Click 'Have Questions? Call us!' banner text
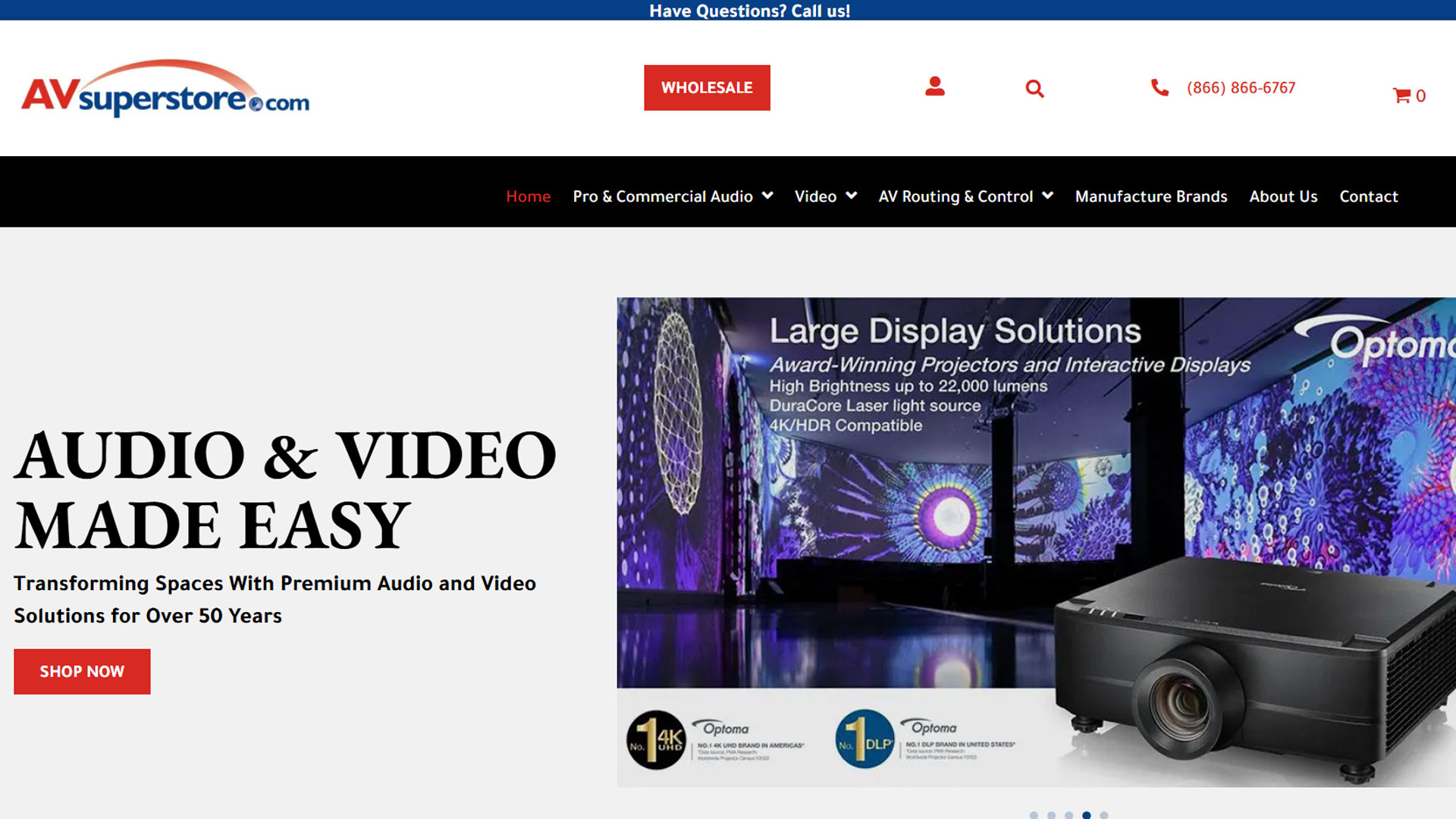1456x819 pixels. (749, 11)
